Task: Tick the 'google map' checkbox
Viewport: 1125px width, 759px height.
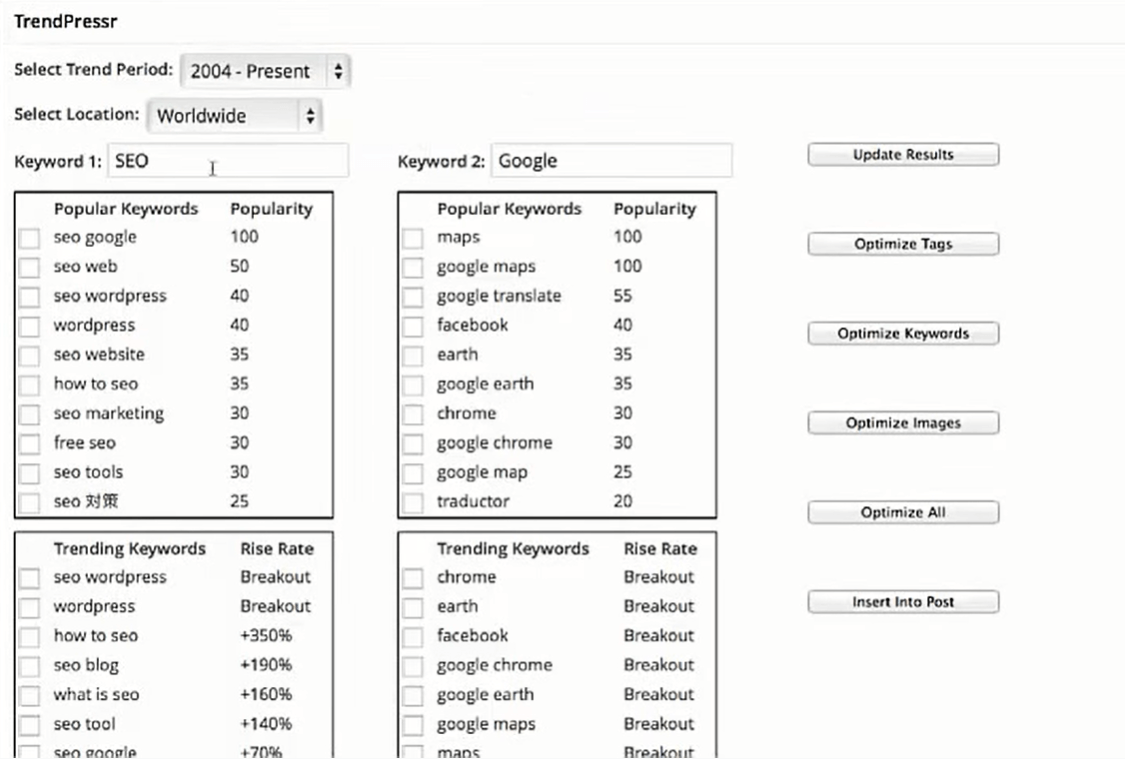Action: point(413,473)
